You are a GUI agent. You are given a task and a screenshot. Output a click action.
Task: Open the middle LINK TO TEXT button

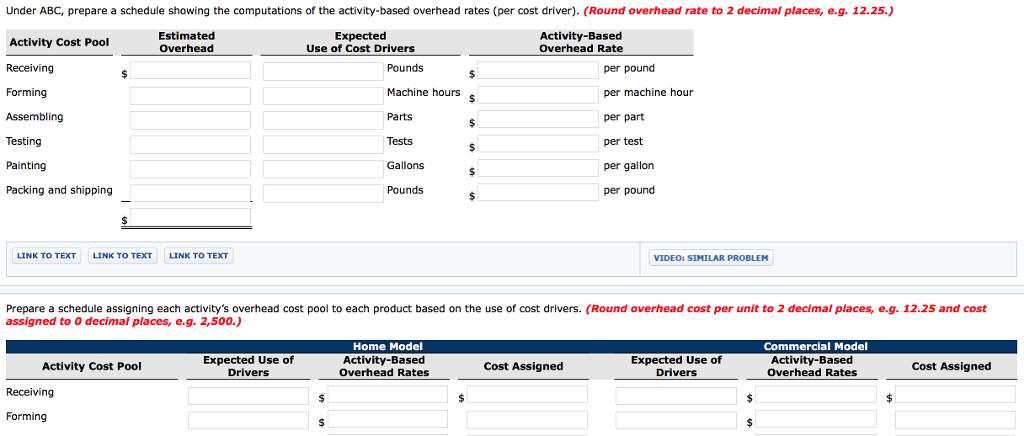point(123,256)
